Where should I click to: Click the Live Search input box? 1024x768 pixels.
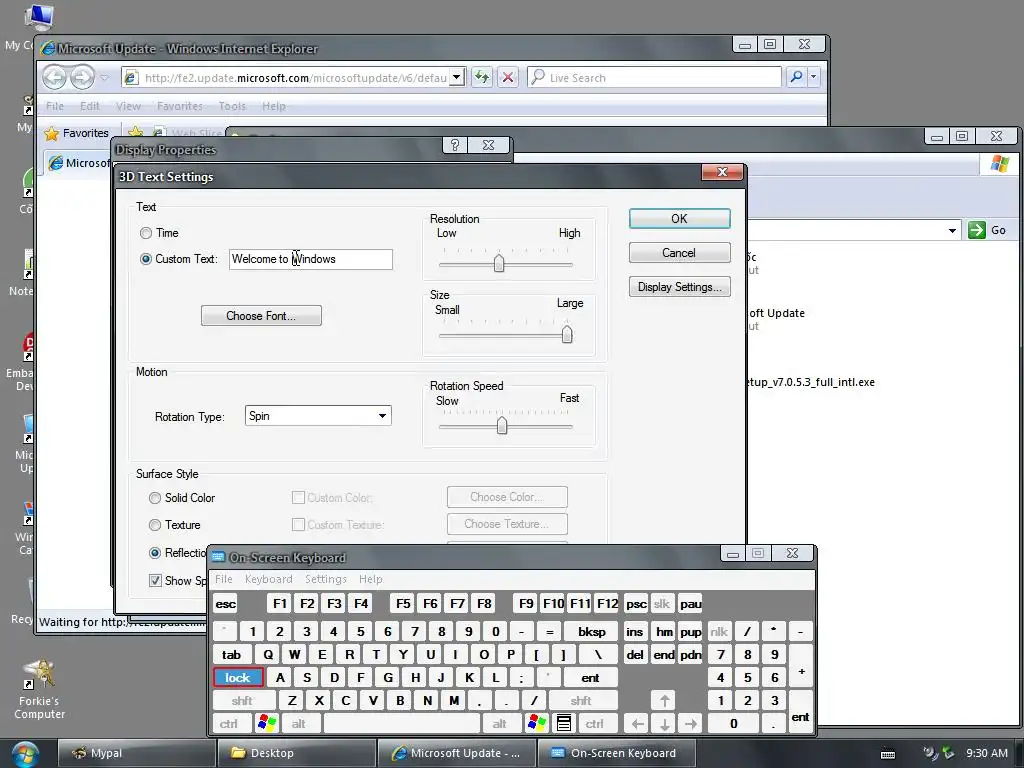[655, 78]
